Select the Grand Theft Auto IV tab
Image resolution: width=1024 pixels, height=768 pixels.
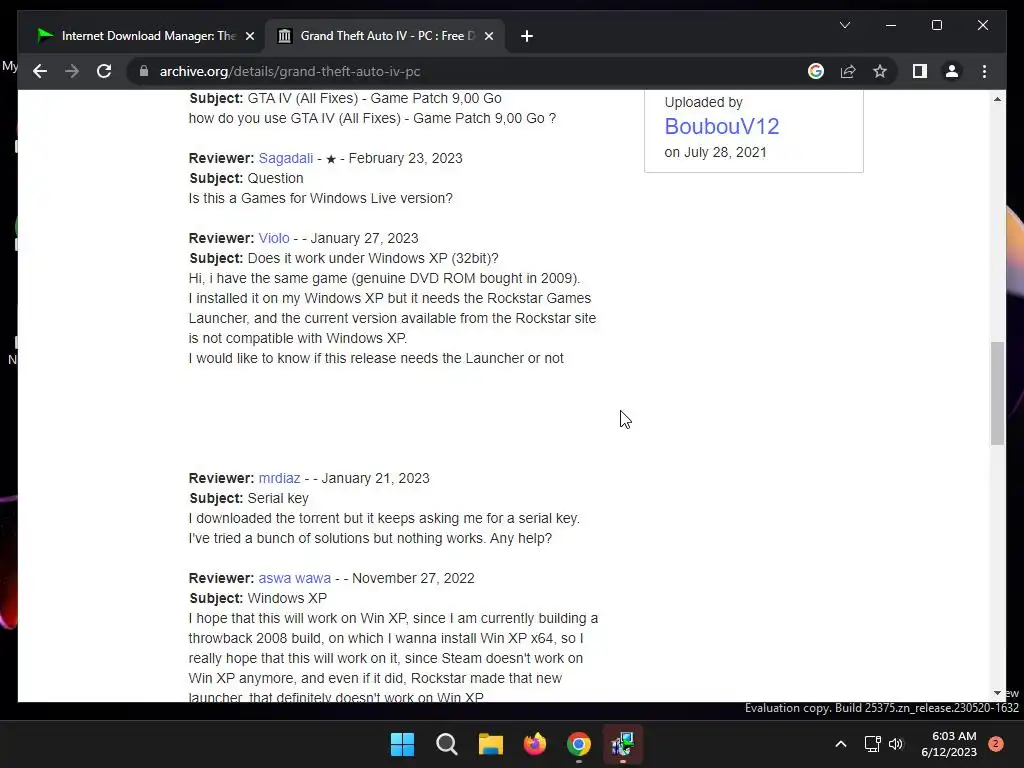pyautogui.click(x=383, y=36)
